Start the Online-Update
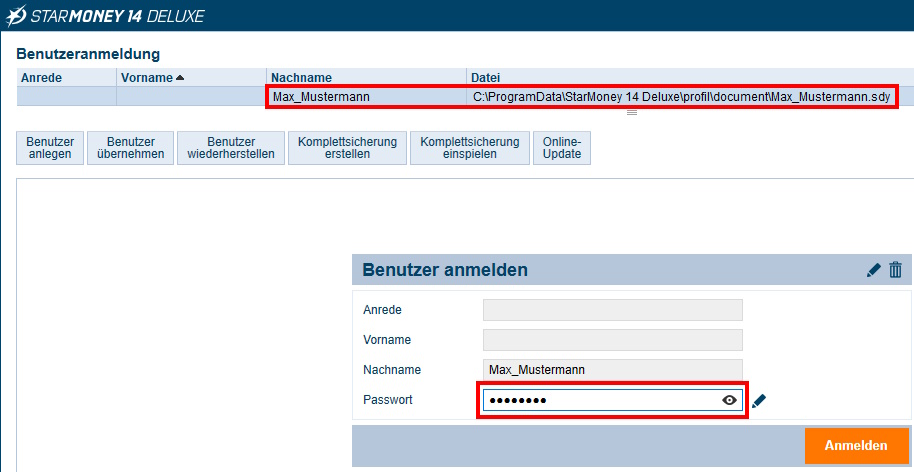 click(562, 148)
